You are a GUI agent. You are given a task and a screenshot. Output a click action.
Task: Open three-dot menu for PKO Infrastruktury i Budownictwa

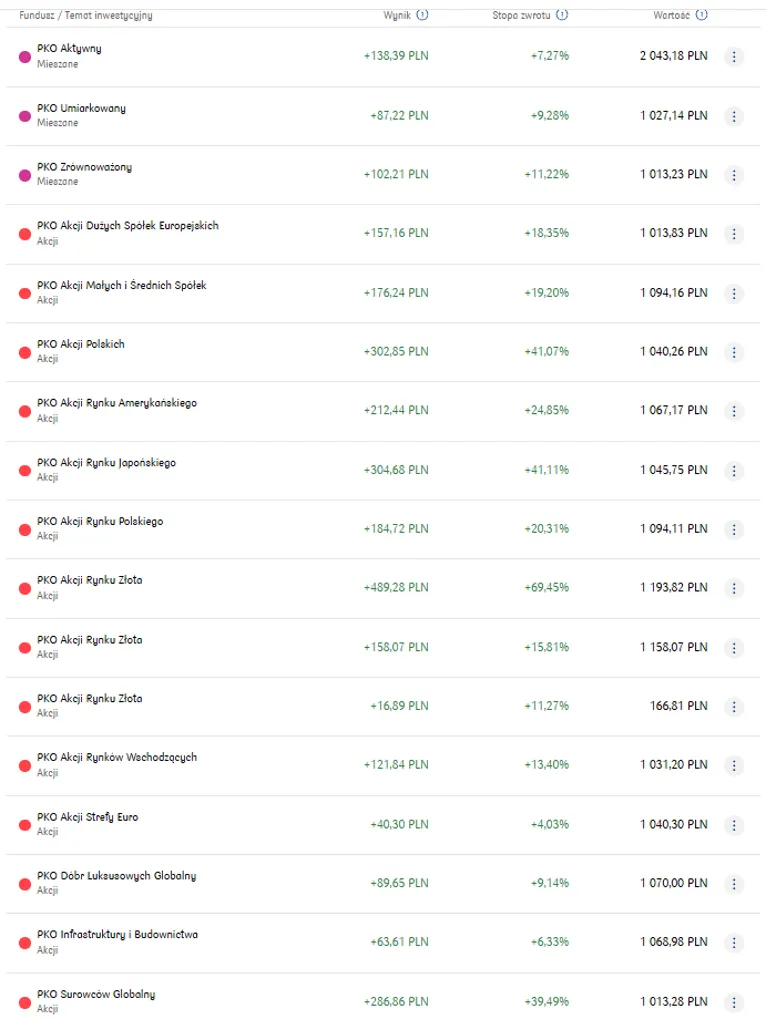click(734, 942)
